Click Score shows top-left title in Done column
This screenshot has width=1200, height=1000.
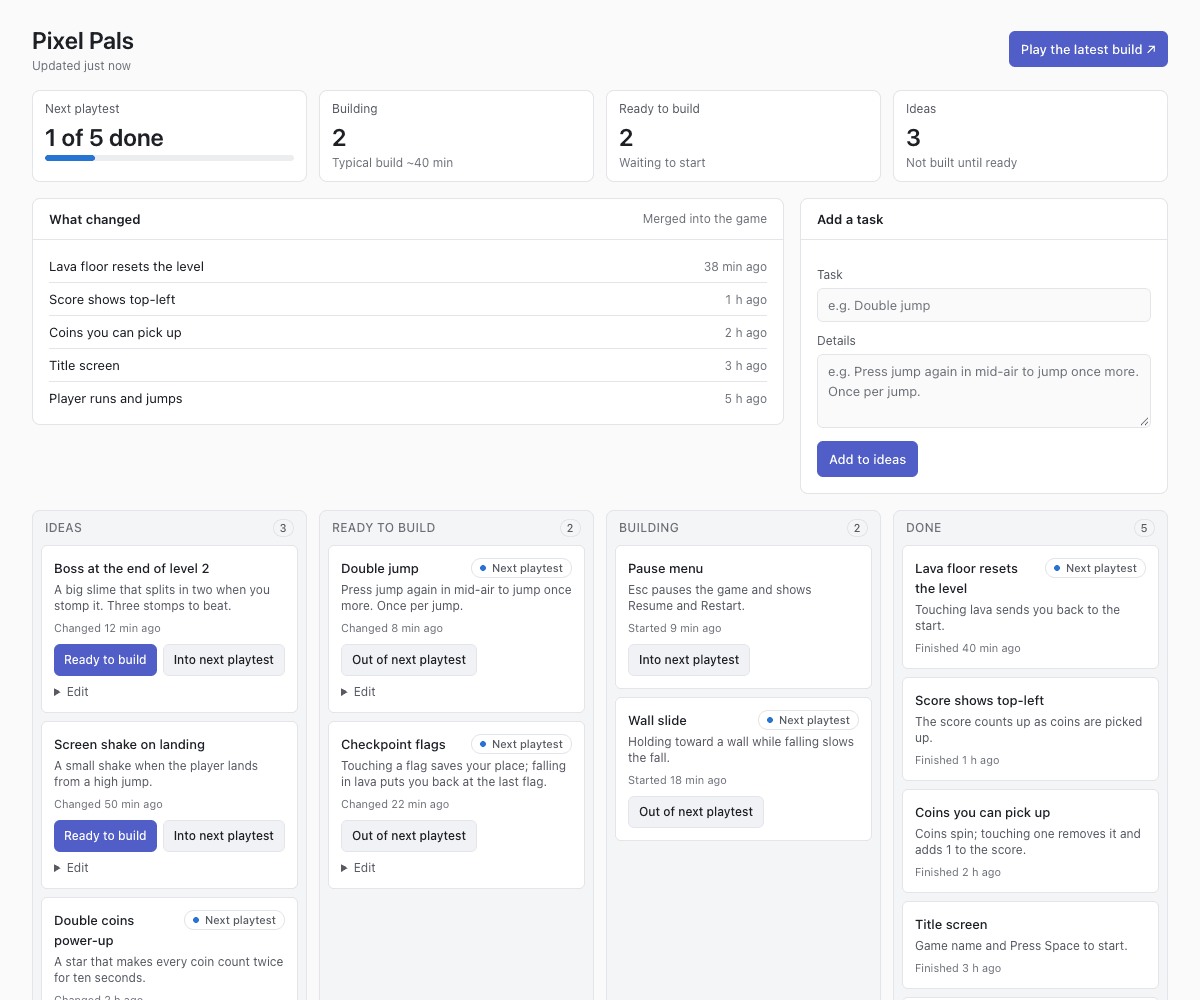pos(979,700)
